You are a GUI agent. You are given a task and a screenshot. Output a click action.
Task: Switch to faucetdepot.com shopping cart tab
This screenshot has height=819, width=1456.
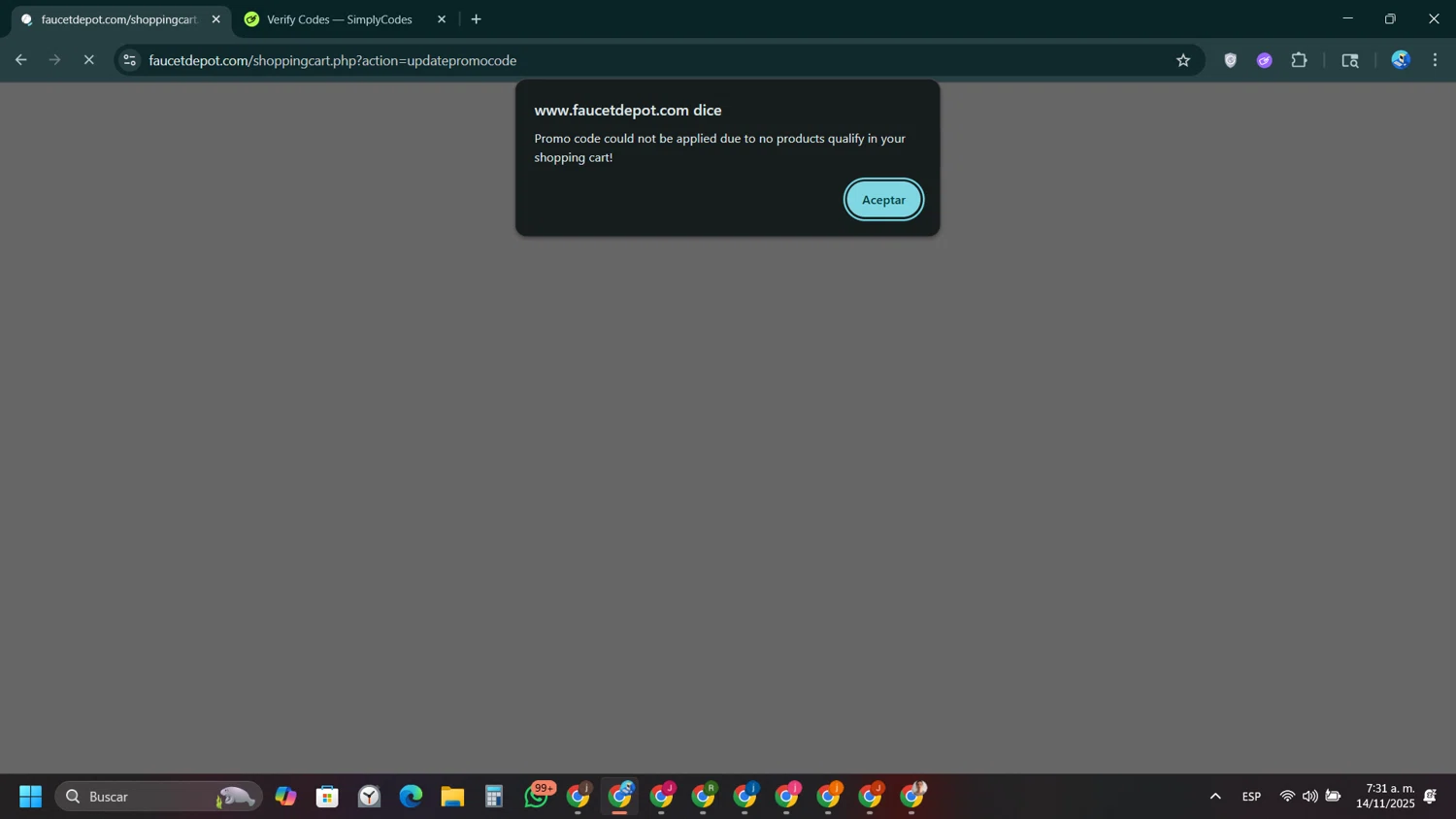pyautogui.click(x=120, y=19)
